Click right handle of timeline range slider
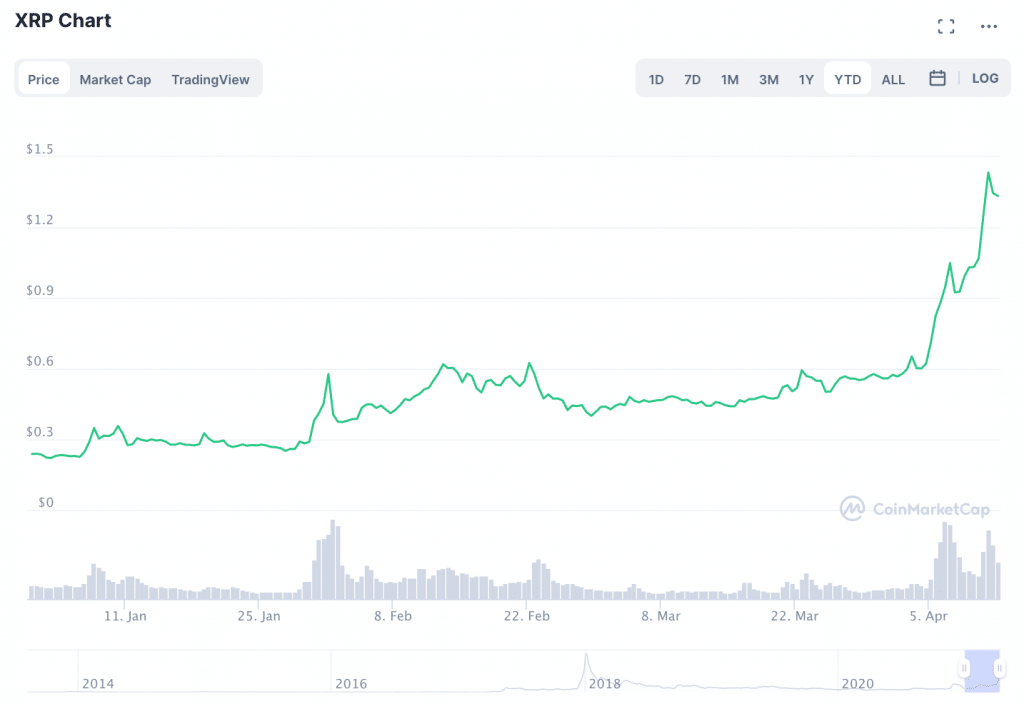The image size is (1024, 704). (999, 668)
